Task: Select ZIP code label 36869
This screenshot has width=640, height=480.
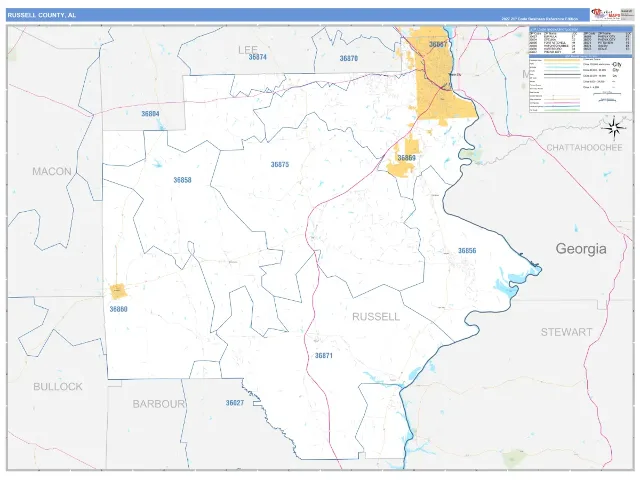Action: [407, 158]
